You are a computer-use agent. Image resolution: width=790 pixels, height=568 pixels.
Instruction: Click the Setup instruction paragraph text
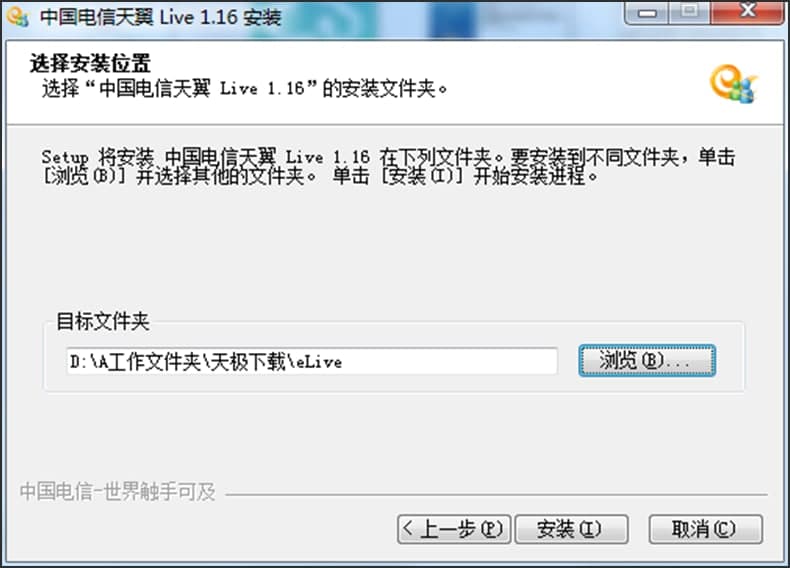coord(388,166)
